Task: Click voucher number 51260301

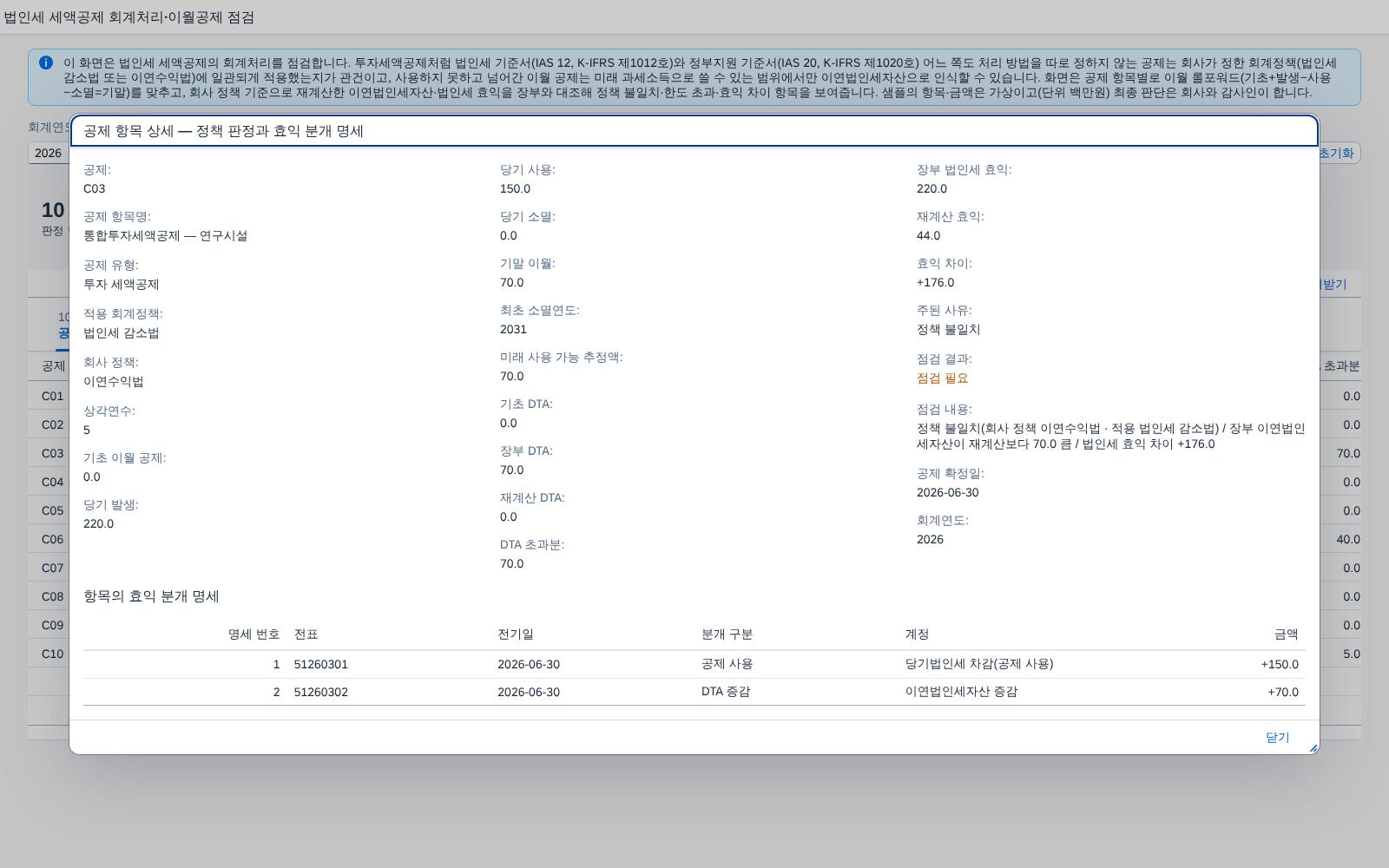Action: coord(321,664)
